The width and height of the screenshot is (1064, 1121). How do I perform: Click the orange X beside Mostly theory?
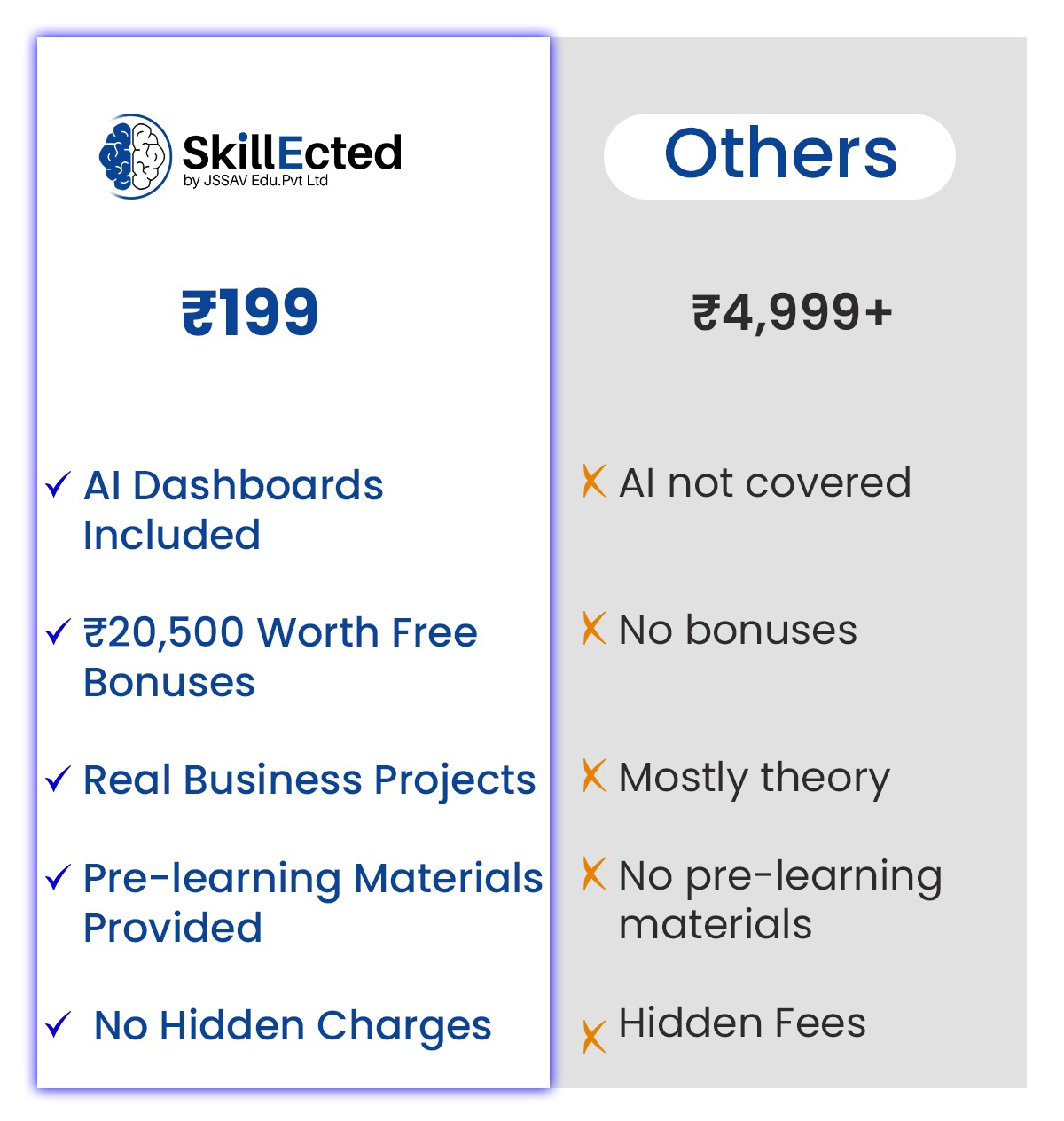pos(594,776)
